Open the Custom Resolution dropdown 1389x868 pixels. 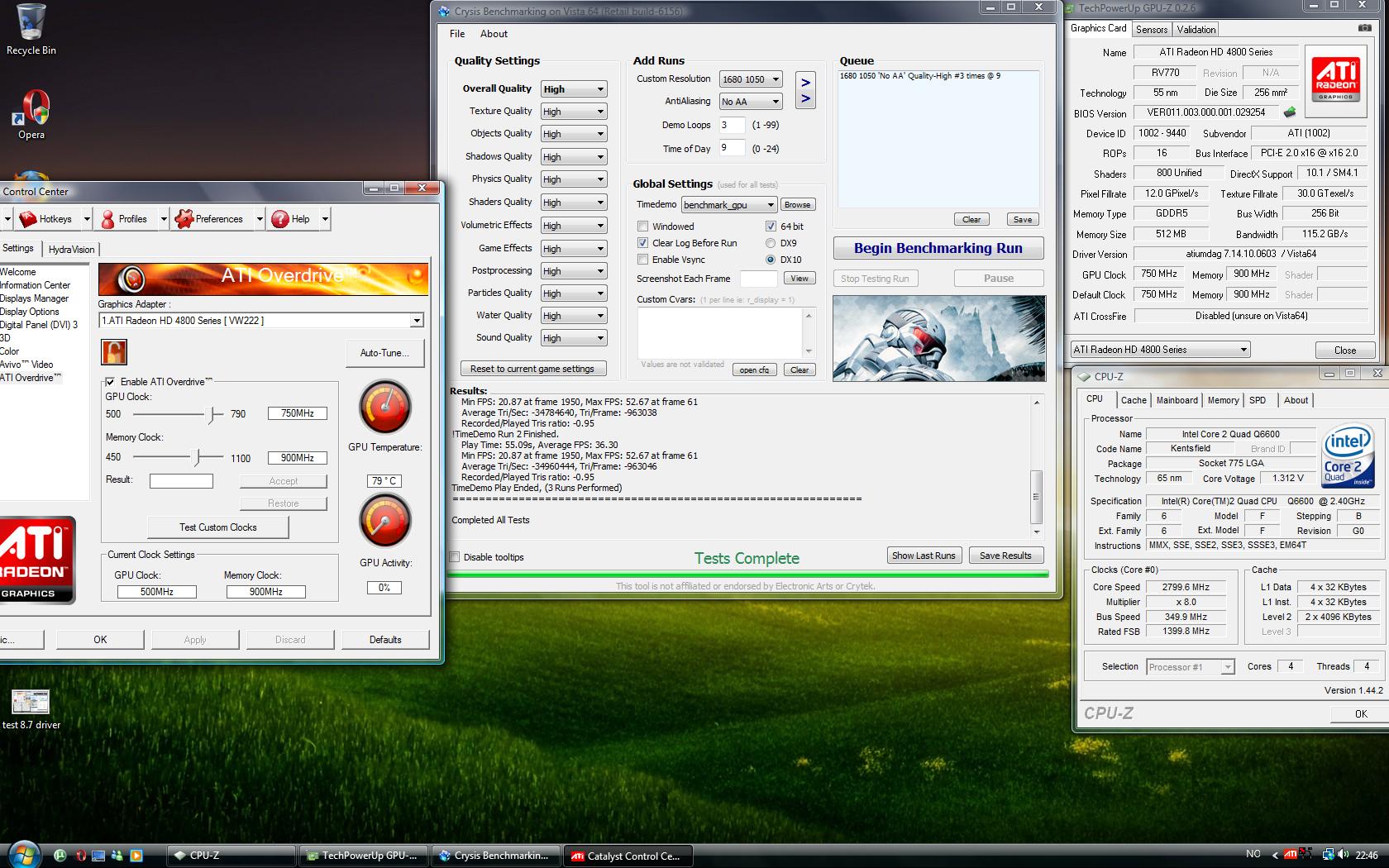751,79
